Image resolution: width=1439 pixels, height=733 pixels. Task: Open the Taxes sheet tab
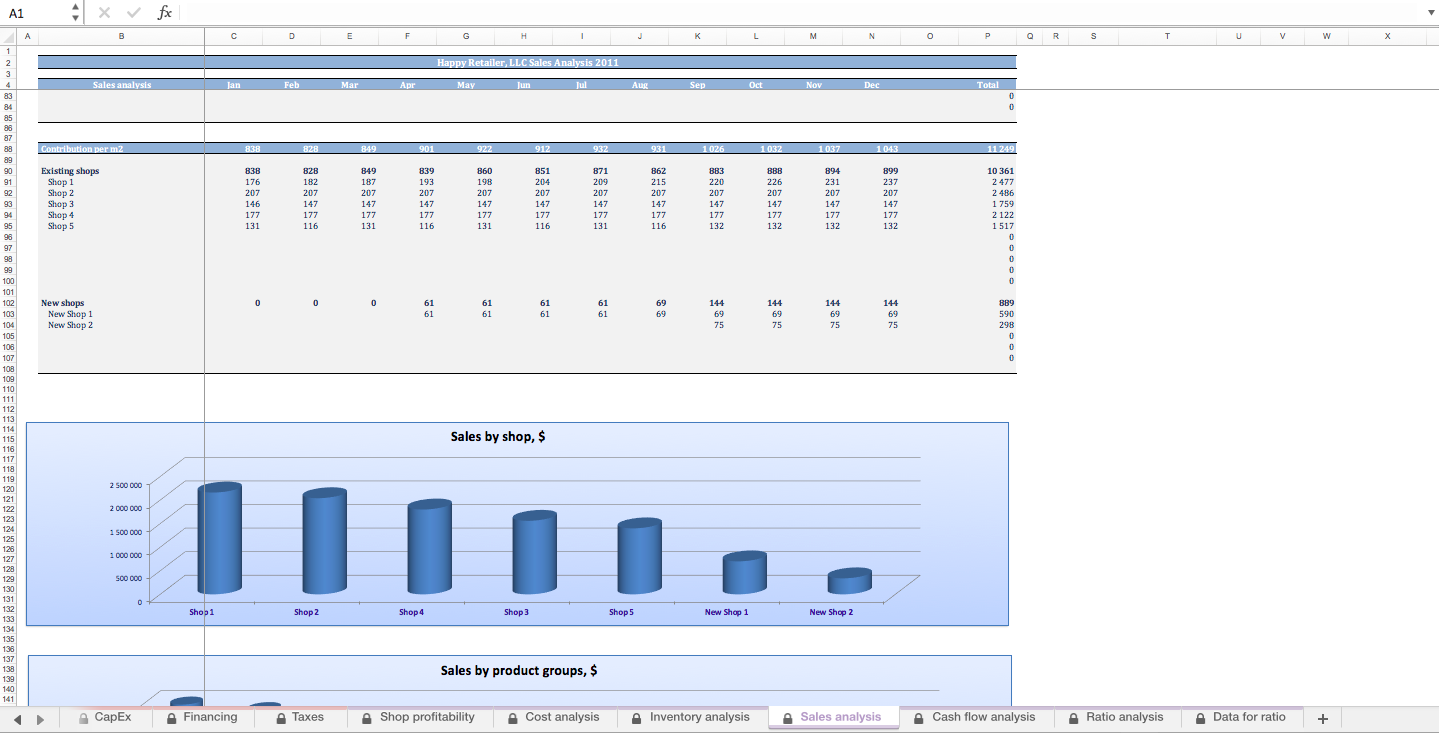[x=300, y=717]
